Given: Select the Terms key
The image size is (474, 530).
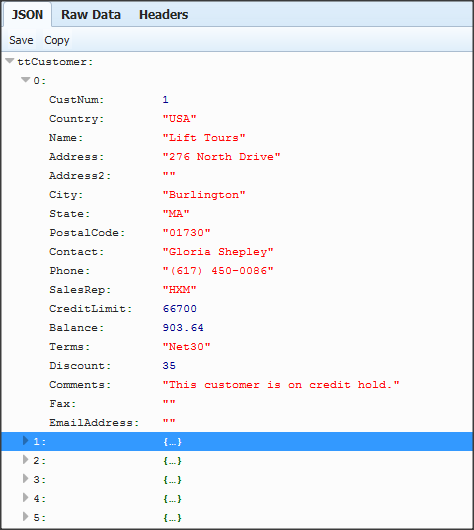Looking at the screenshot, I should [x=70, y=347].
